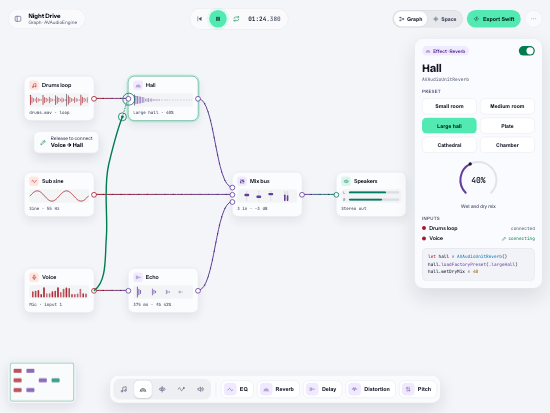Switch to Graph view tab
Viewport: 550px width, 413px height.
410,19
